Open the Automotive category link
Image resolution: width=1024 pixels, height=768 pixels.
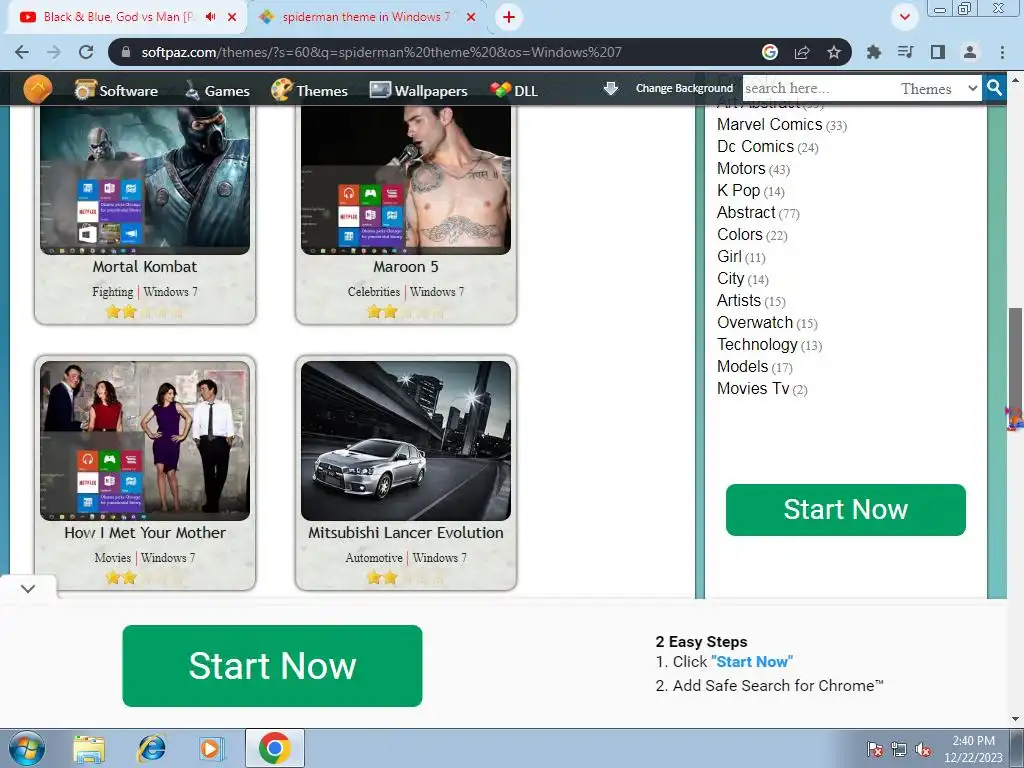click(x=374, y=558)
